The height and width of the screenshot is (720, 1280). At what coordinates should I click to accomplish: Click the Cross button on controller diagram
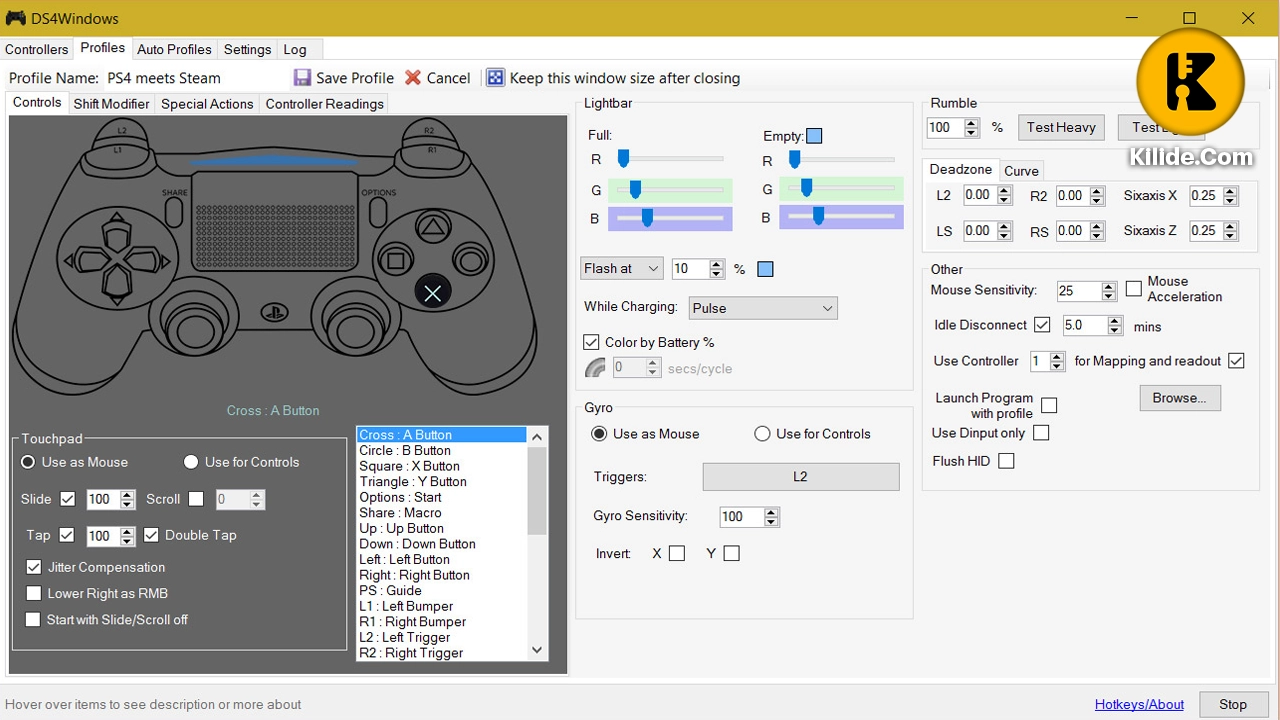(x=432, y=293)
